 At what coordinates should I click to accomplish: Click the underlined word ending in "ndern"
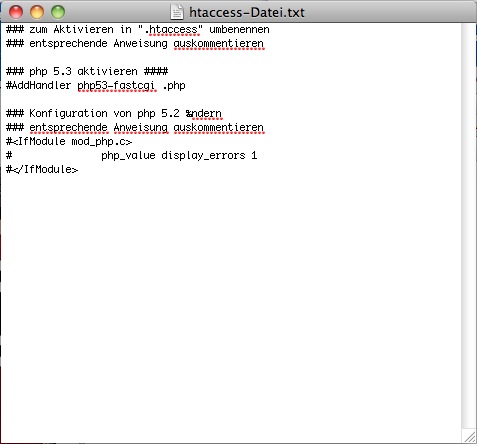204,114
